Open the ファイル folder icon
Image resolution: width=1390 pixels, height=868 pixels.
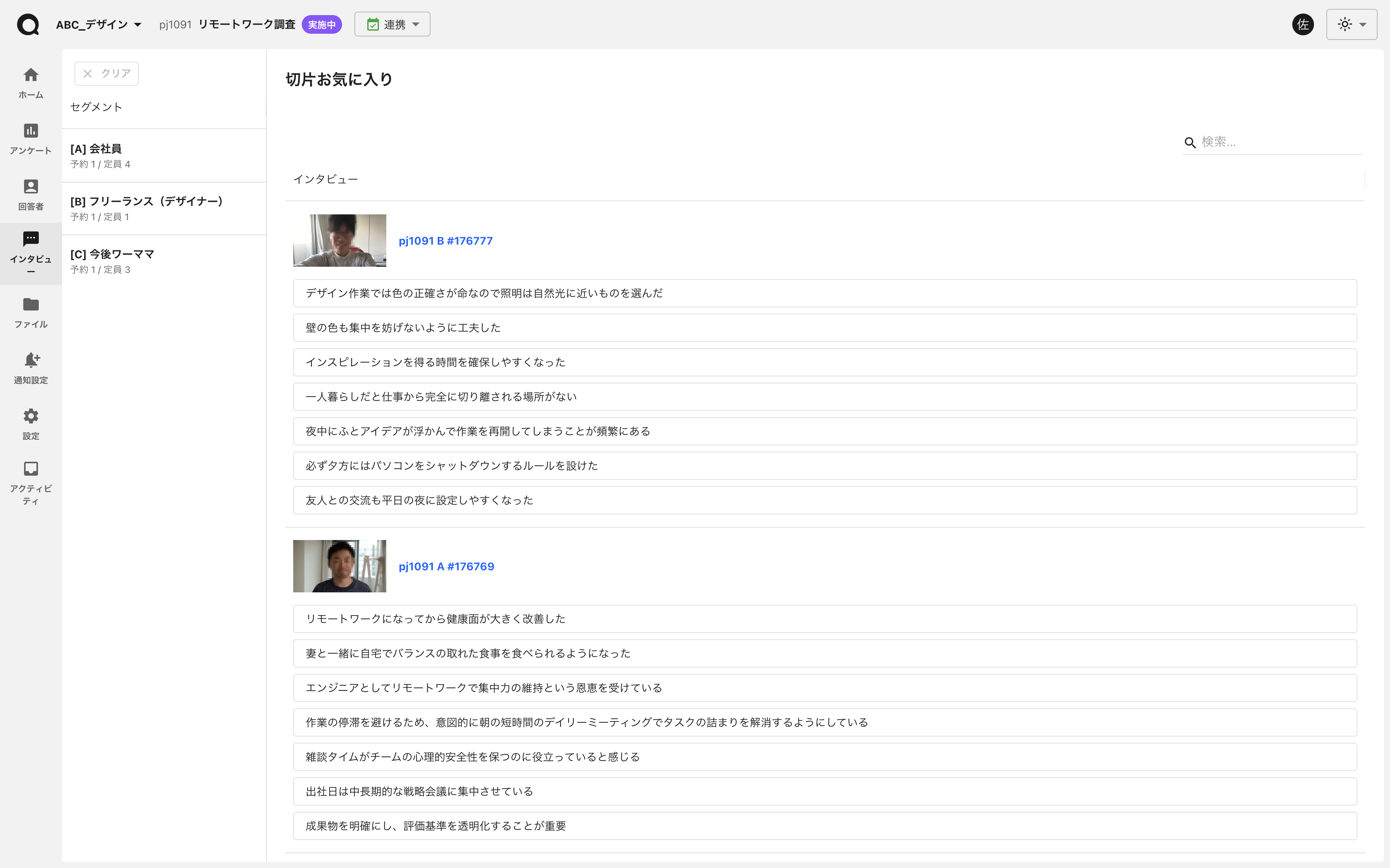(30, 304)
